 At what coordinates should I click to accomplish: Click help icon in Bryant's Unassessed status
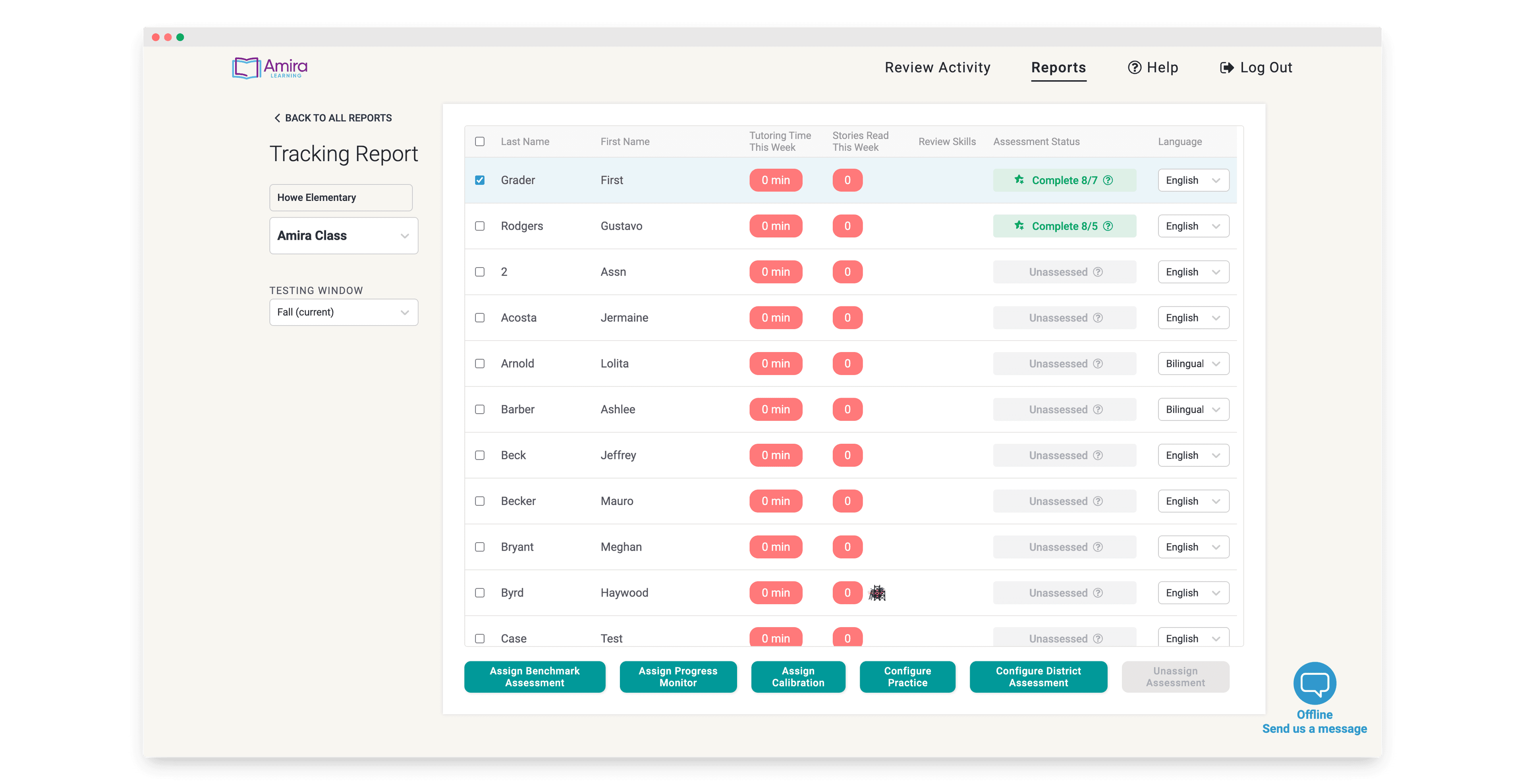pos(1098,547)
